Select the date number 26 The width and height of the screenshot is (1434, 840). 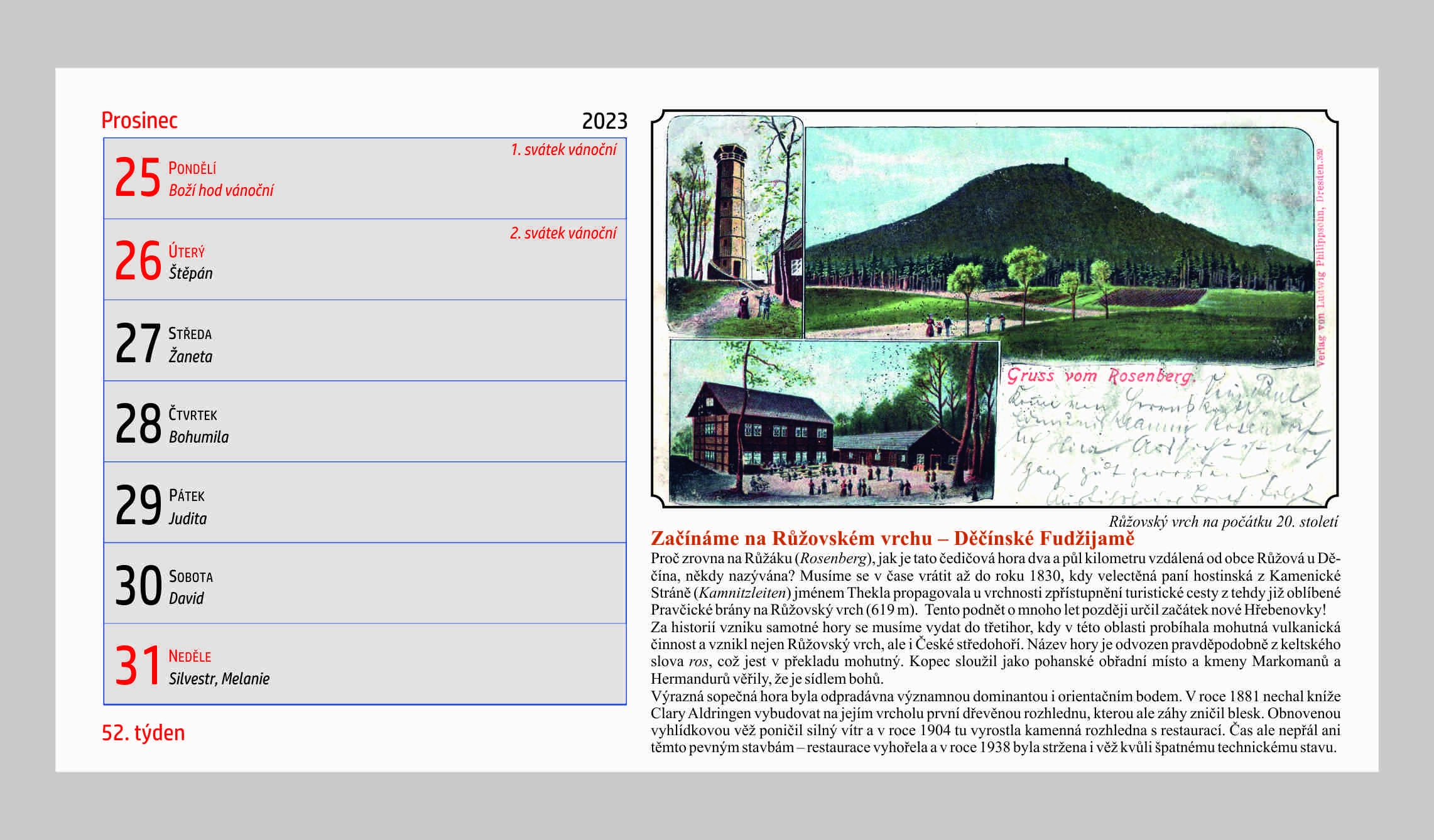pos(138,261)
